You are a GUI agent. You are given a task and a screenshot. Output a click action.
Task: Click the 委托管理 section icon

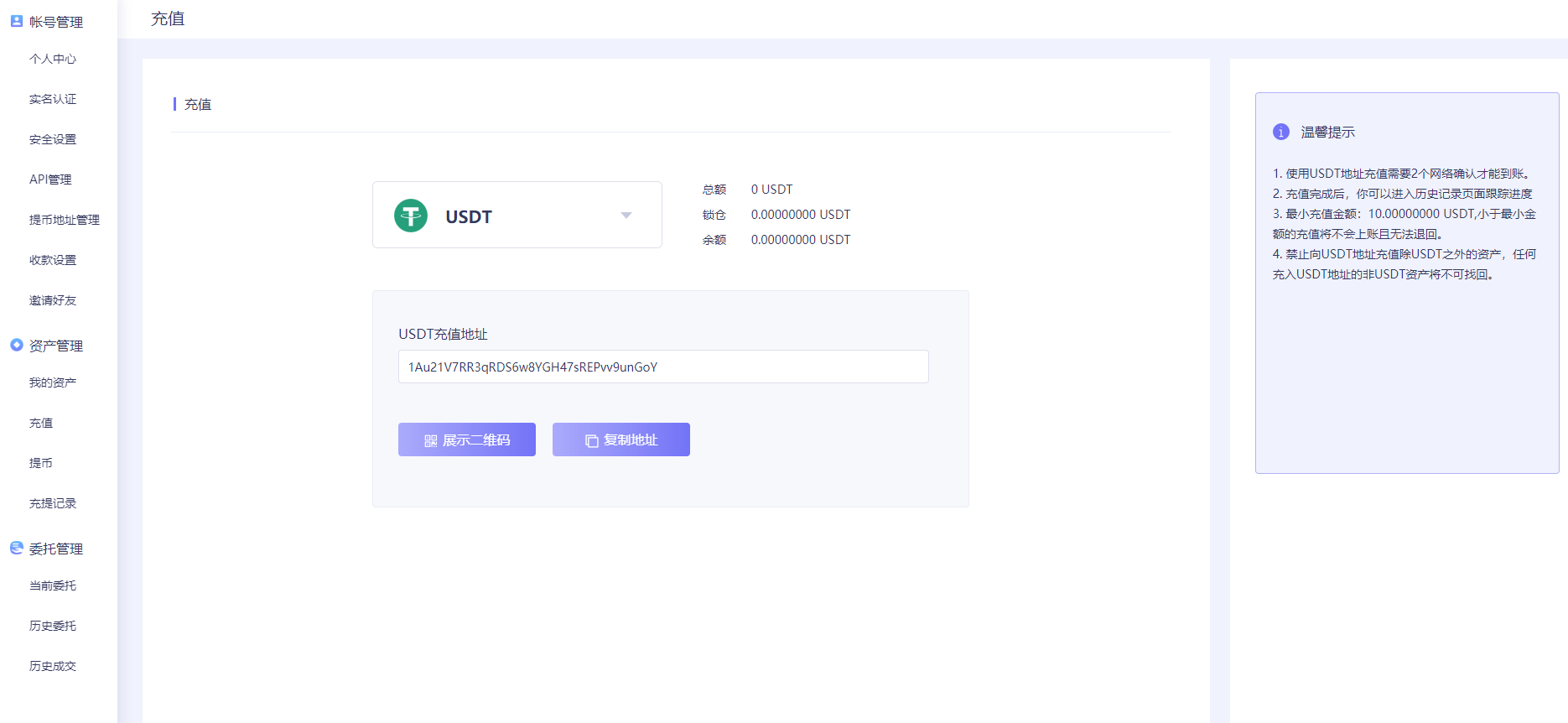(16, 548)
